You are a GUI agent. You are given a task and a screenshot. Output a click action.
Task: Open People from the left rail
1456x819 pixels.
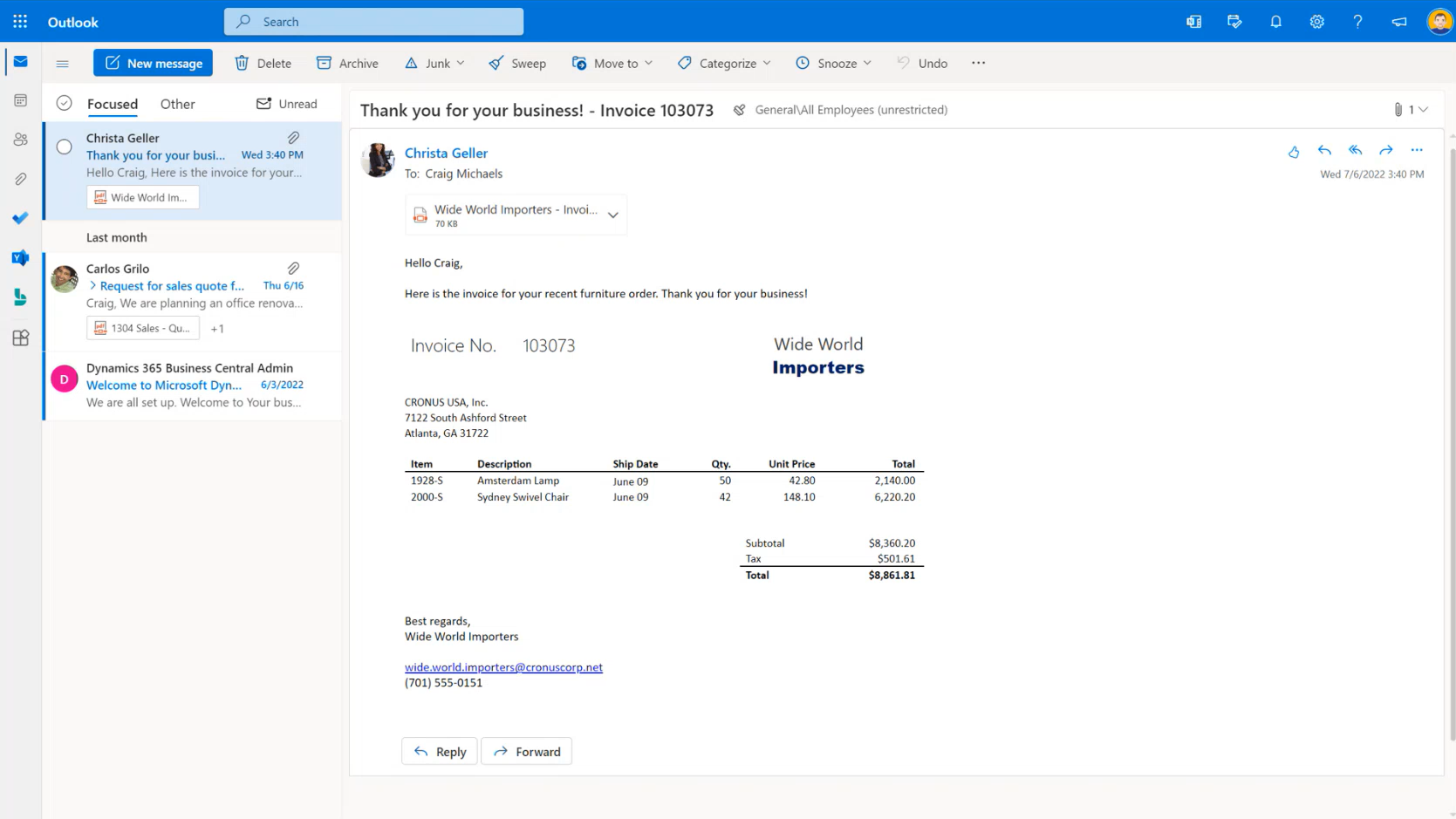click(x=21, y=140)
